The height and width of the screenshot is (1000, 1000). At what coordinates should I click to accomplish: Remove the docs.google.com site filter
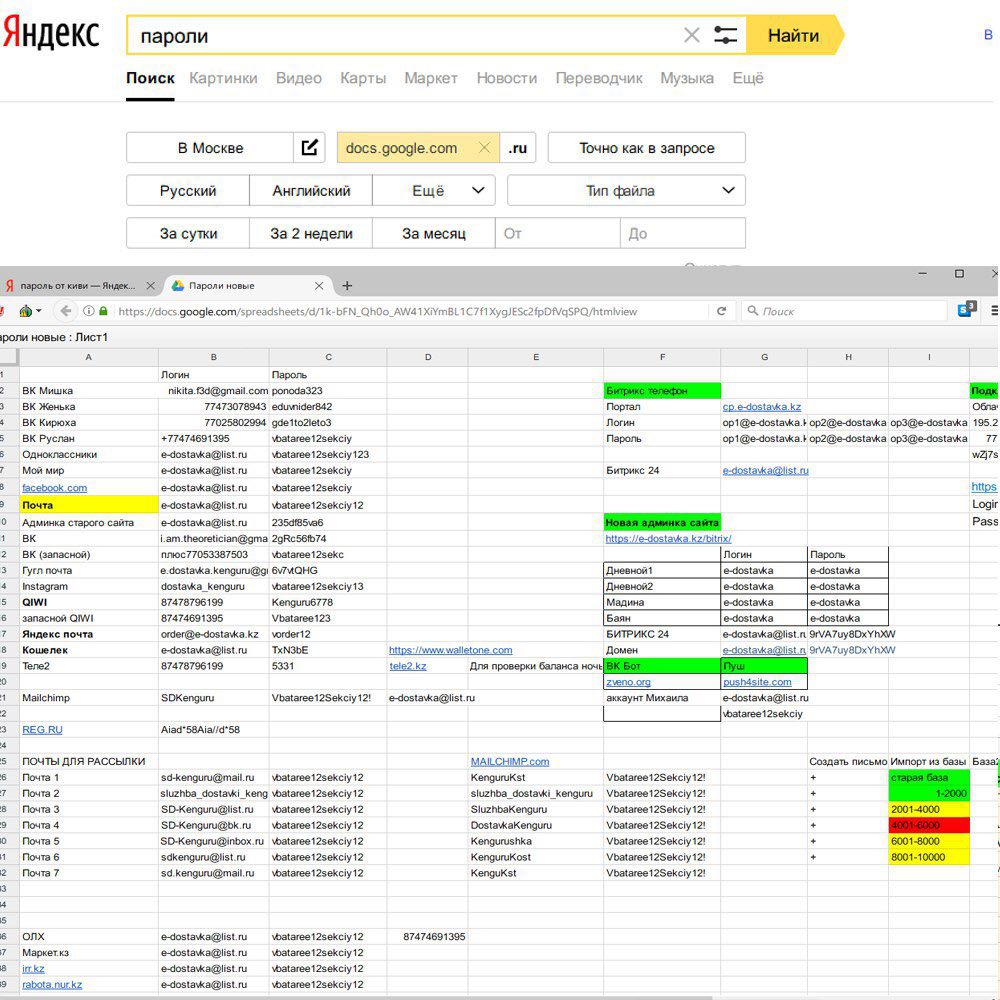(x=485, y=148)
